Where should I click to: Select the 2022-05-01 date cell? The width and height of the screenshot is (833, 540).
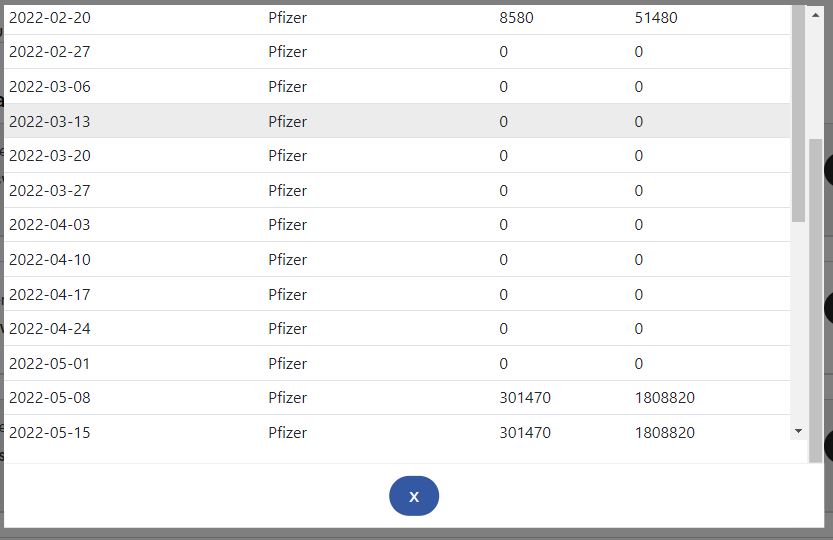[x=50, y=364]
